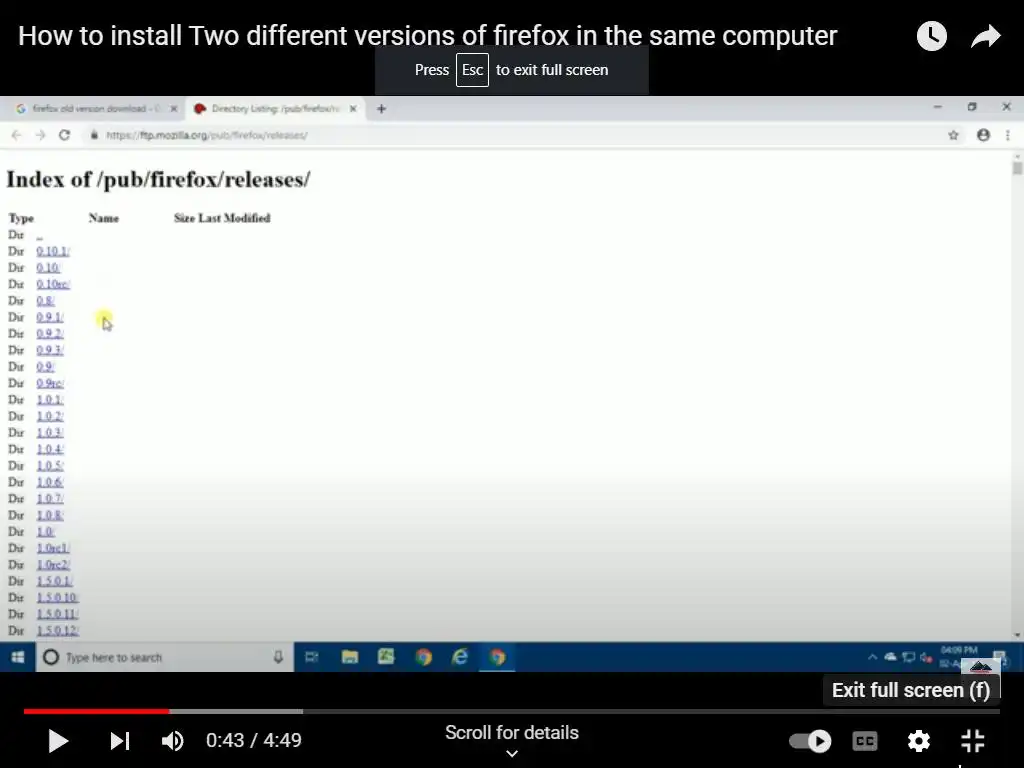Open the 0.9.1/ directory link
This screenshot has width=1024, height=768.
pyautogui.click(x=50, y=317)
